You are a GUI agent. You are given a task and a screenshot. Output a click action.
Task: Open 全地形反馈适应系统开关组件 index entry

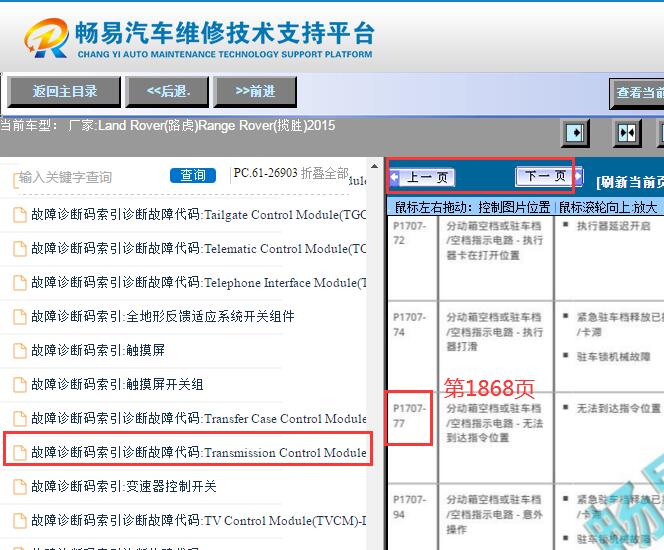163,316
